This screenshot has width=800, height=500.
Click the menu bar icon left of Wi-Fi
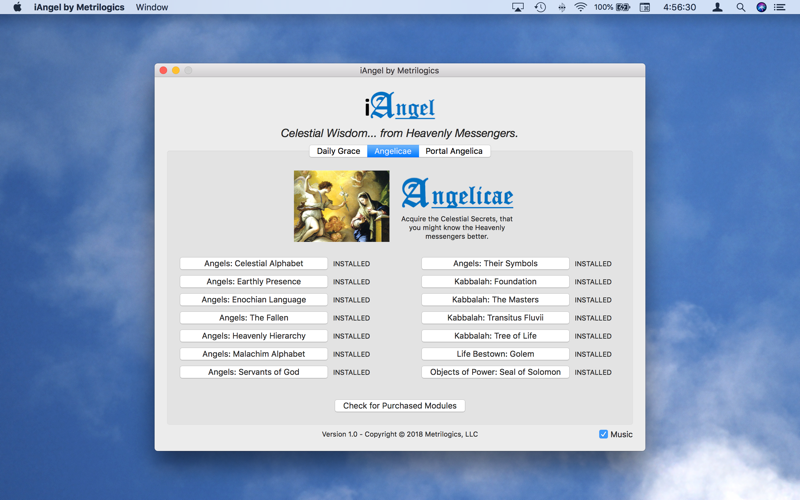562,7
